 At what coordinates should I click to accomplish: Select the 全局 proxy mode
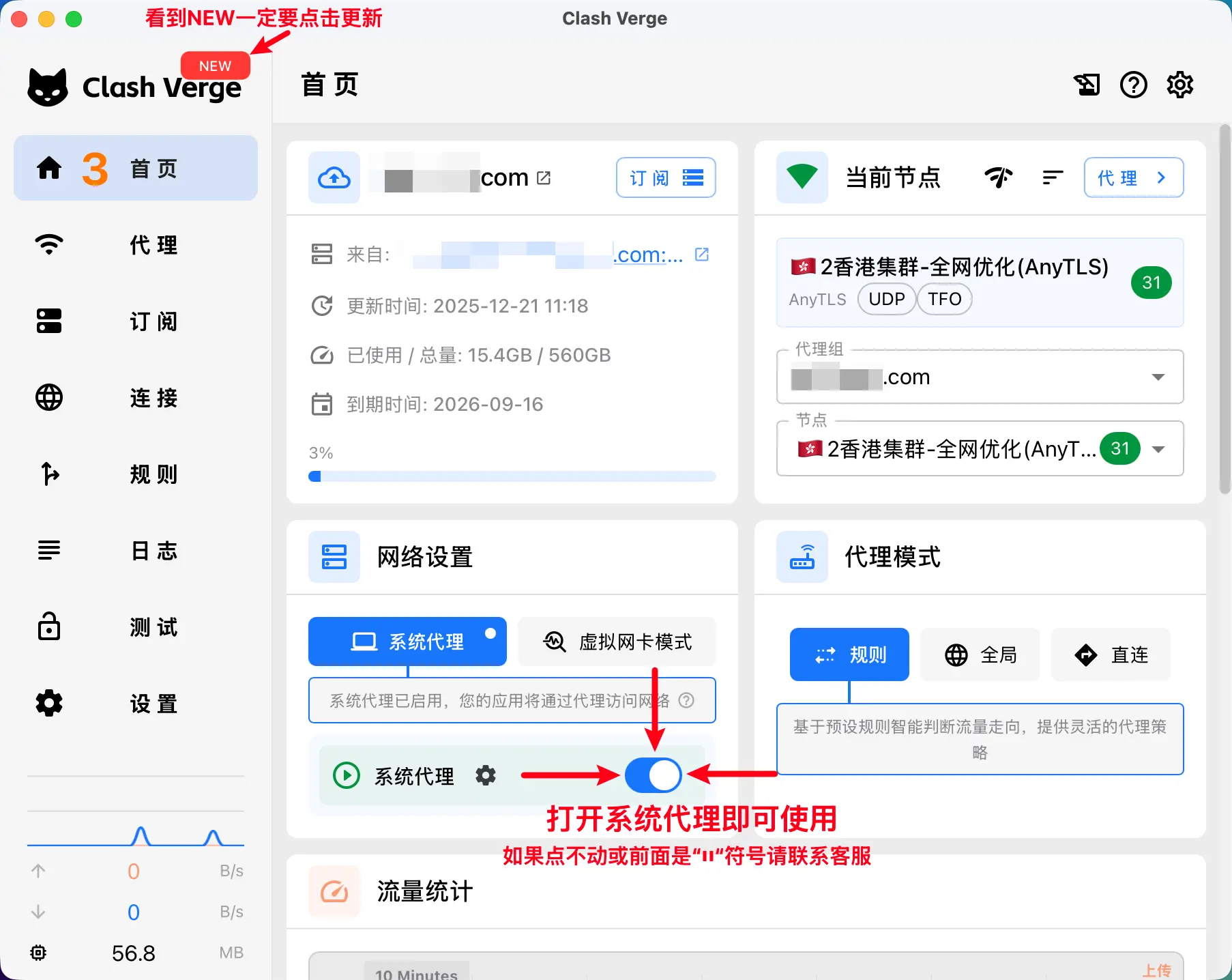tap(980, 655)
